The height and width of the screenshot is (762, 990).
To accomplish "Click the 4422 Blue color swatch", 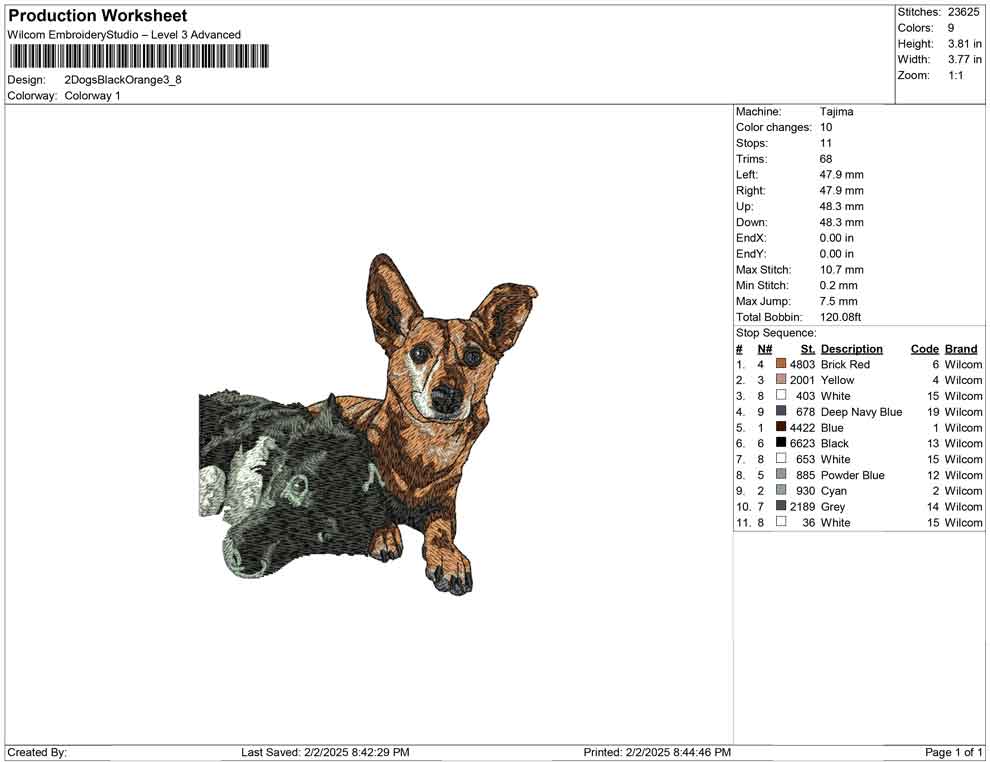I will pos(781,427).
